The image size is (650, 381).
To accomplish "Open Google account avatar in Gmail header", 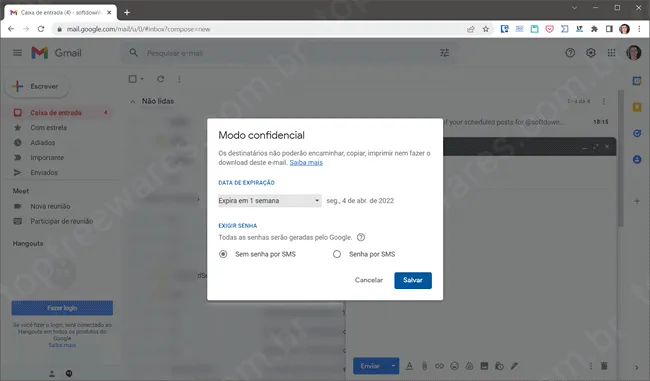I will [633, 53].
